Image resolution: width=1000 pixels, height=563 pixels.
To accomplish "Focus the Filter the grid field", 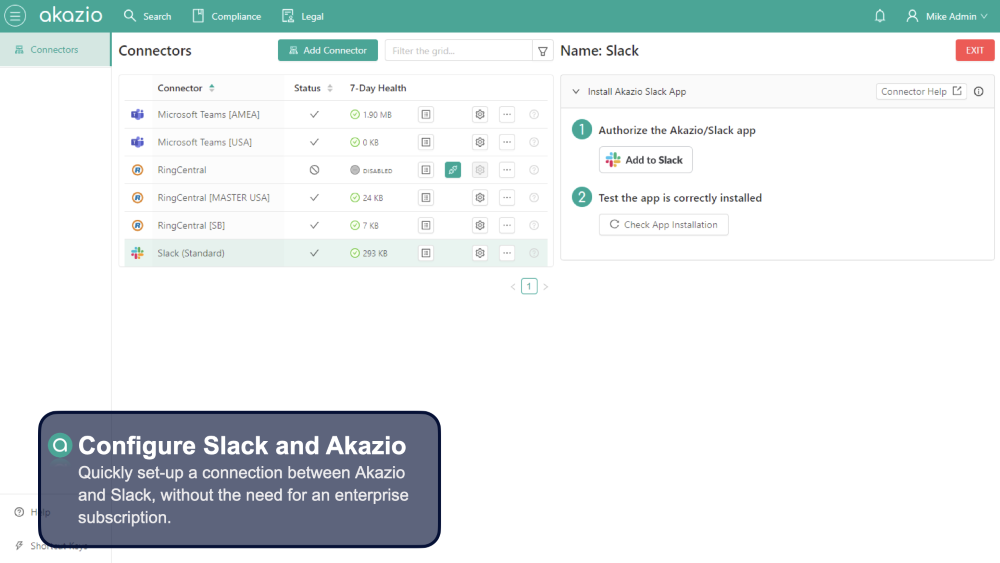I will click(x=459, y=50).
